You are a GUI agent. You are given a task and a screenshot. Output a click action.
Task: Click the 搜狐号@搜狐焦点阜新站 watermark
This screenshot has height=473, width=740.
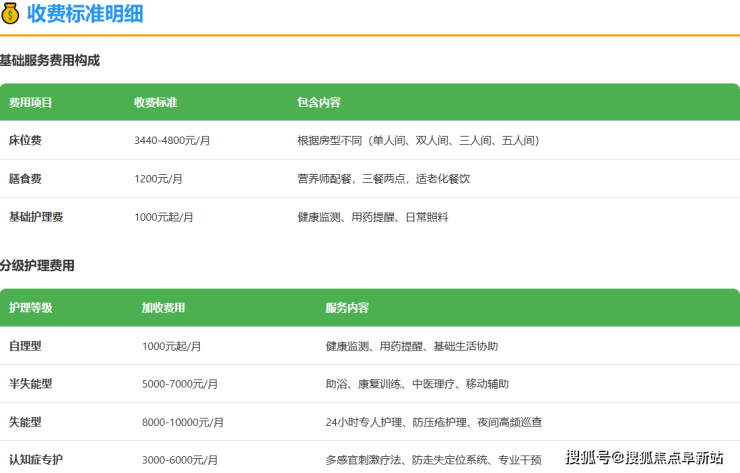click(644, 458)
